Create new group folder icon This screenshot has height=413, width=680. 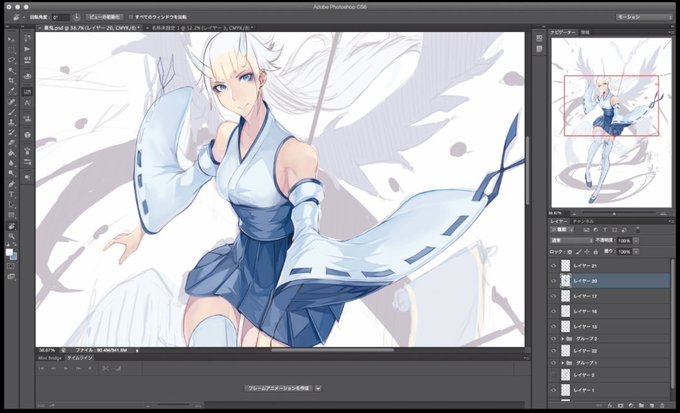coord(641,405)
